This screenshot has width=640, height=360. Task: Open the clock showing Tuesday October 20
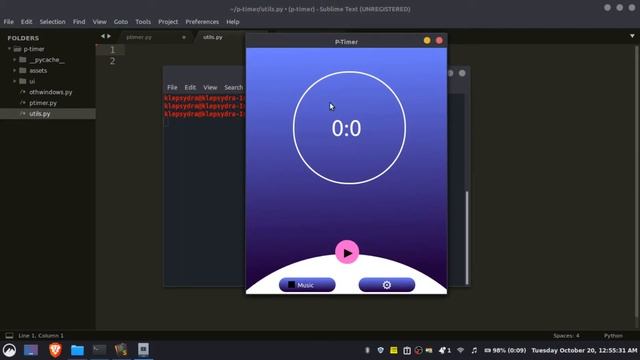[584, 350]
